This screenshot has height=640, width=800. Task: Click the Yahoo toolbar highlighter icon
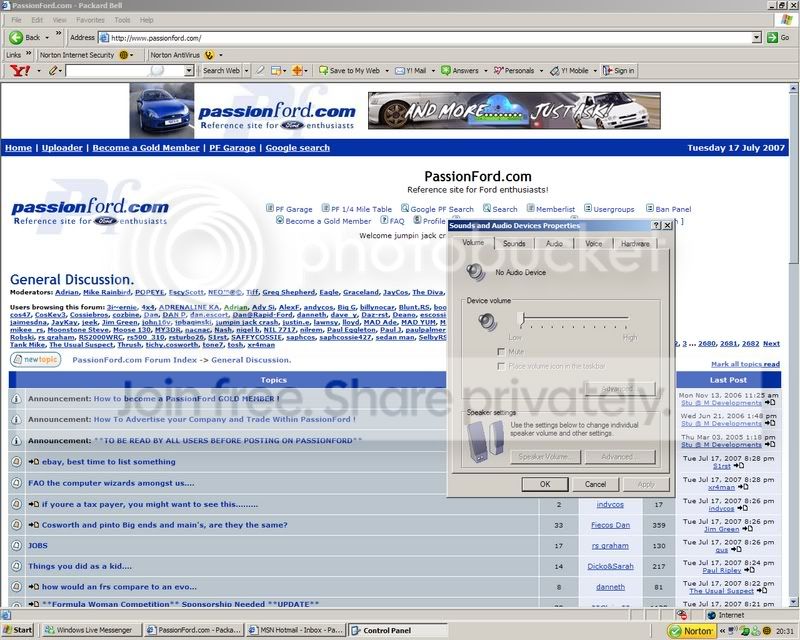coord(260,70)
